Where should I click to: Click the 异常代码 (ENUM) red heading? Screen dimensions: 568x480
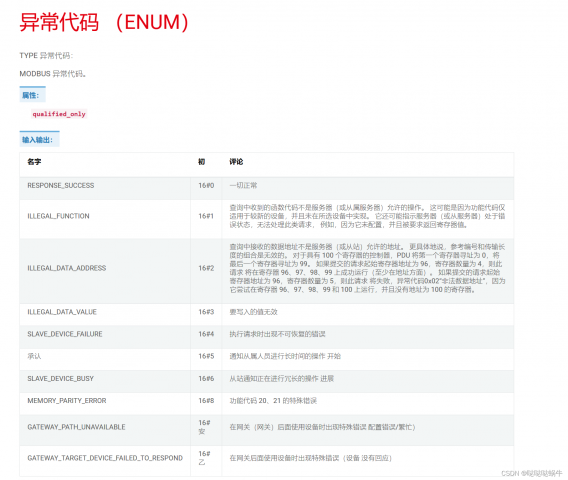(x=104, y=22)
